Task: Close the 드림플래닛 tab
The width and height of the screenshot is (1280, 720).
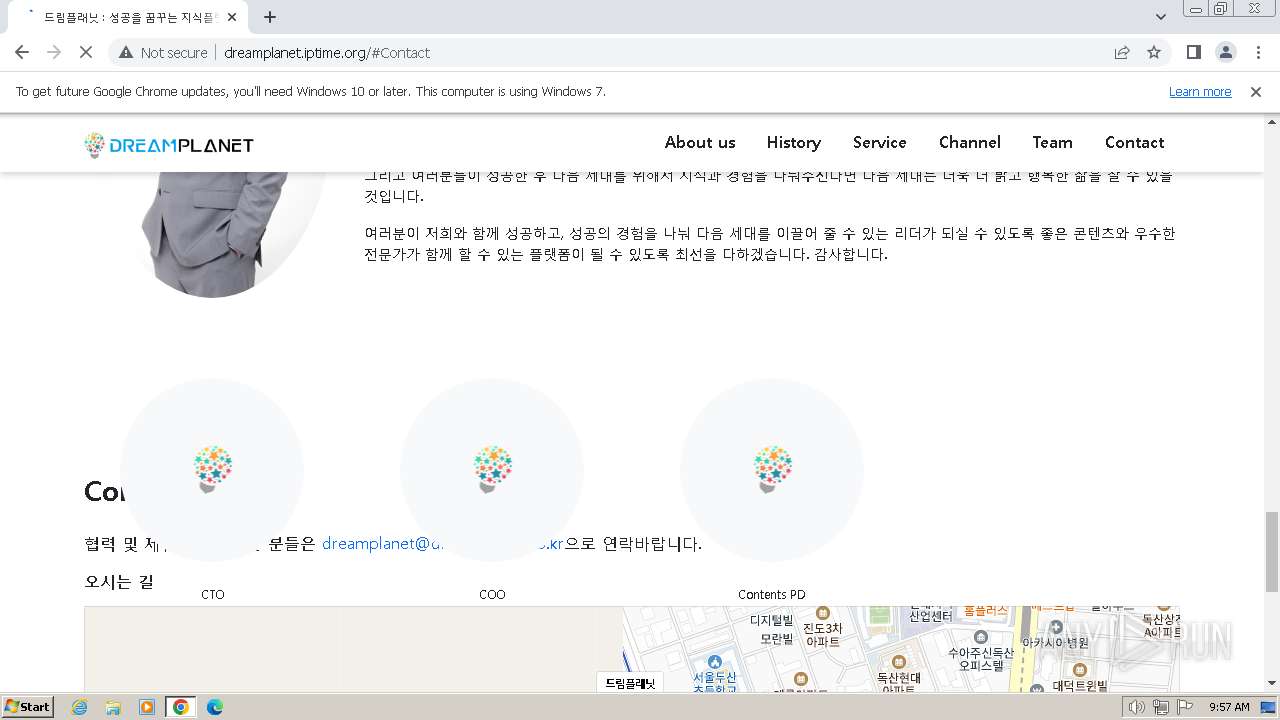Action: 233,17
